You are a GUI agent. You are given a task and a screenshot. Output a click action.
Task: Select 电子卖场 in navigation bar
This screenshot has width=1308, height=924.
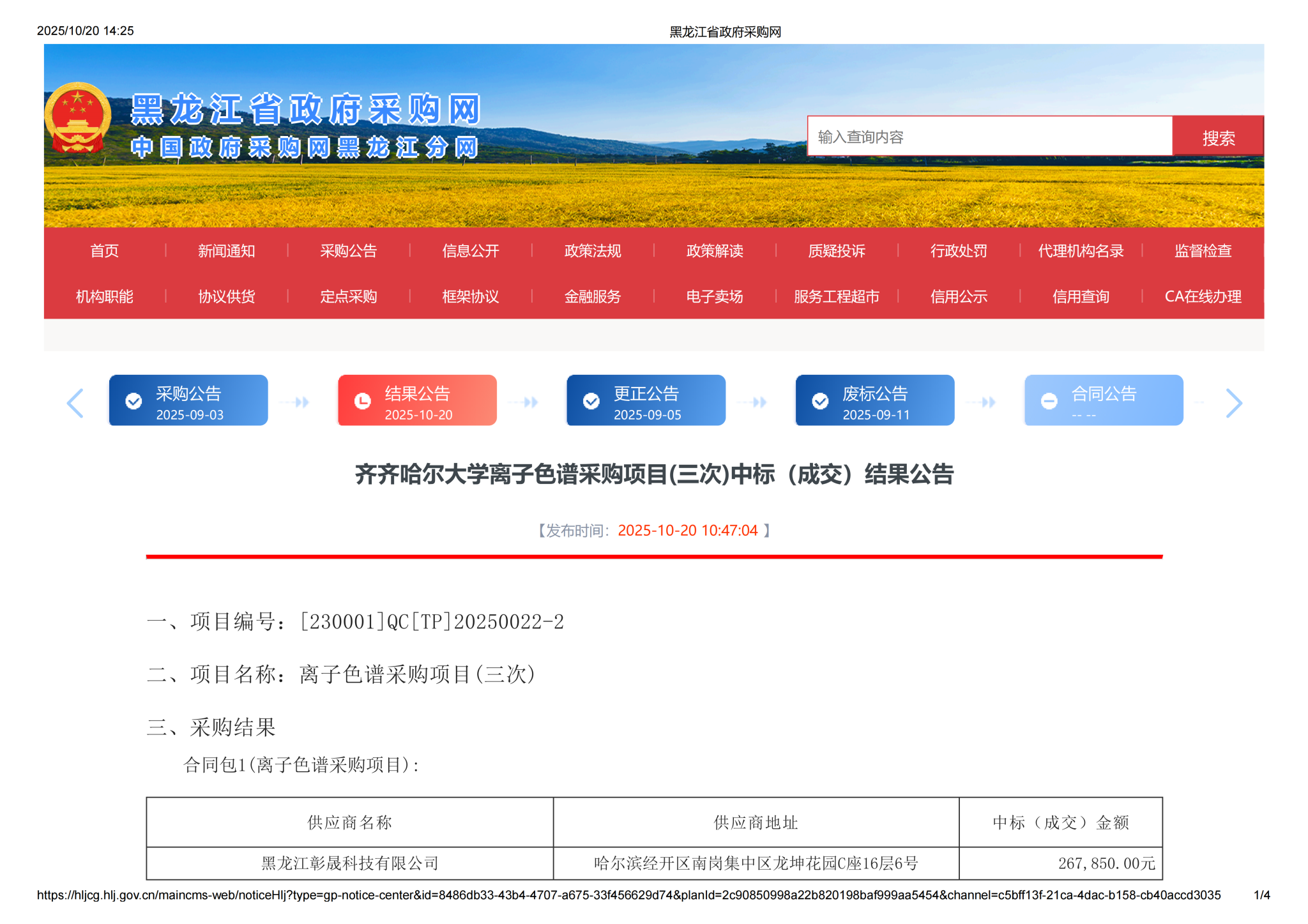[x=714, y=297]
